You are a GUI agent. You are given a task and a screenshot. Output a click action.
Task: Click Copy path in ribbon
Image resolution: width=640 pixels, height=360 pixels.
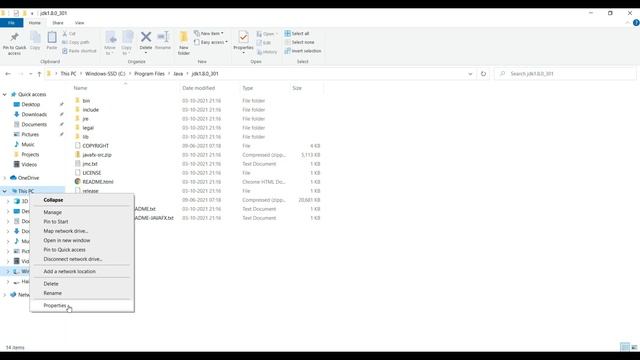click(x=76, y=42)
